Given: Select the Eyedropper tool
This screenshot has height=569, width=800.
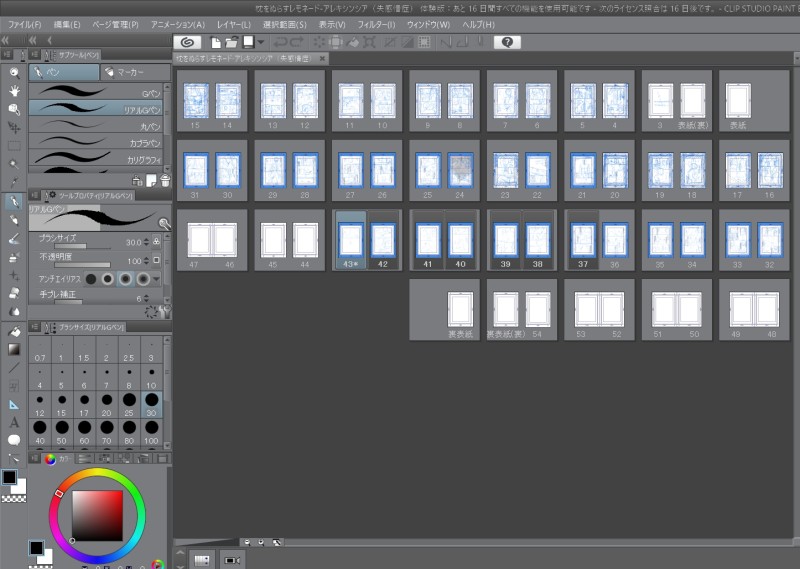Looking at the screenshot, I should pos(14,182).
